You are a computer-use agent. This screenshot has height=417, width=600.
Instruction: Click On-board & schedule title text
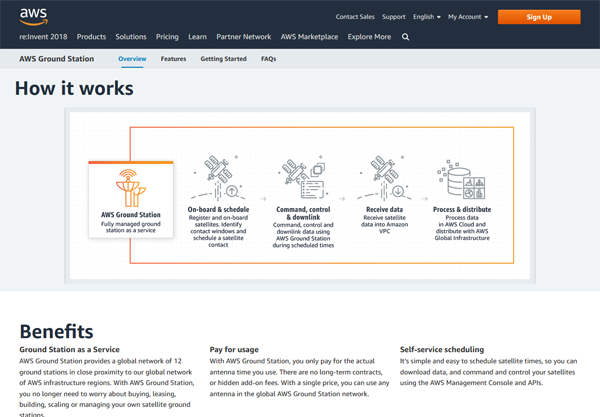click(218, 209)
